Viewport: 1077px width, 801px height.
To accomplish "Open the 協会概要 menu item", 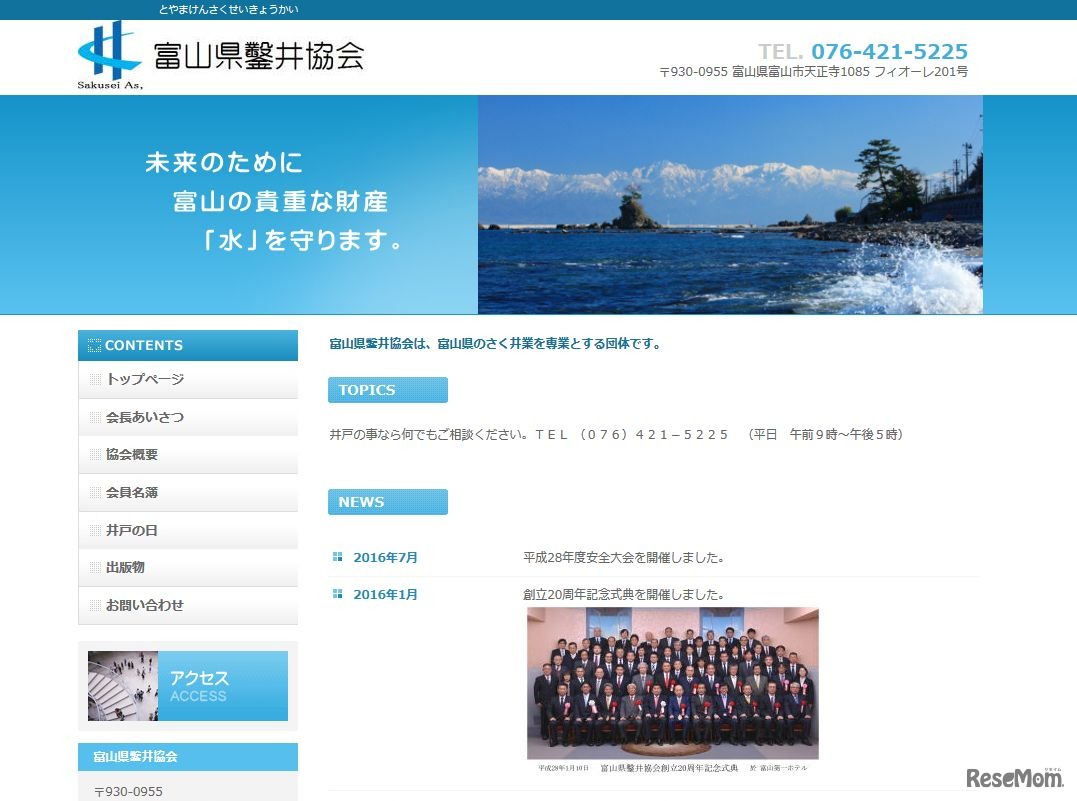I will point(188,455).
